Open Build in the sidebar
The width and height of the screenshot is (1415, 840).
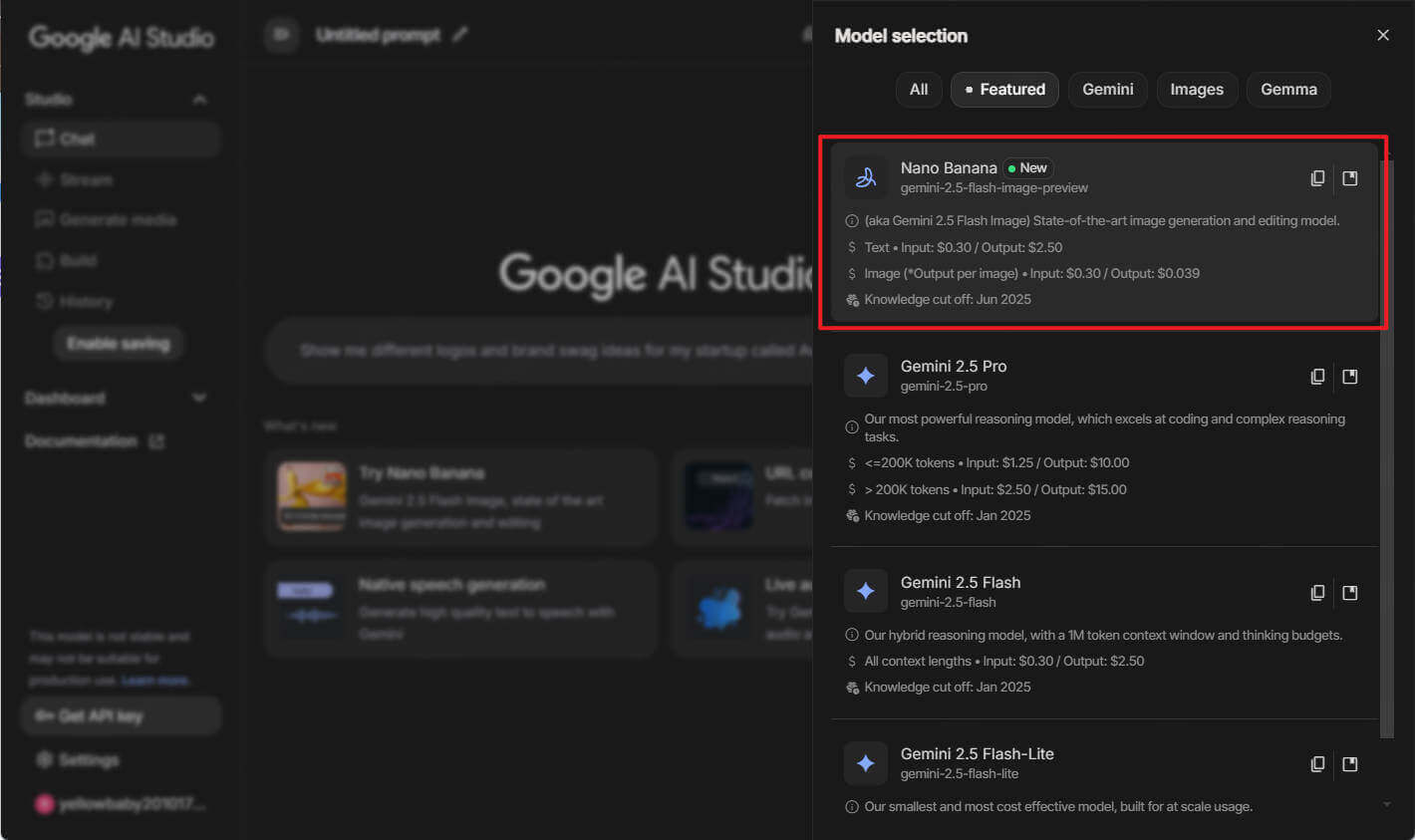click(121, 260)
